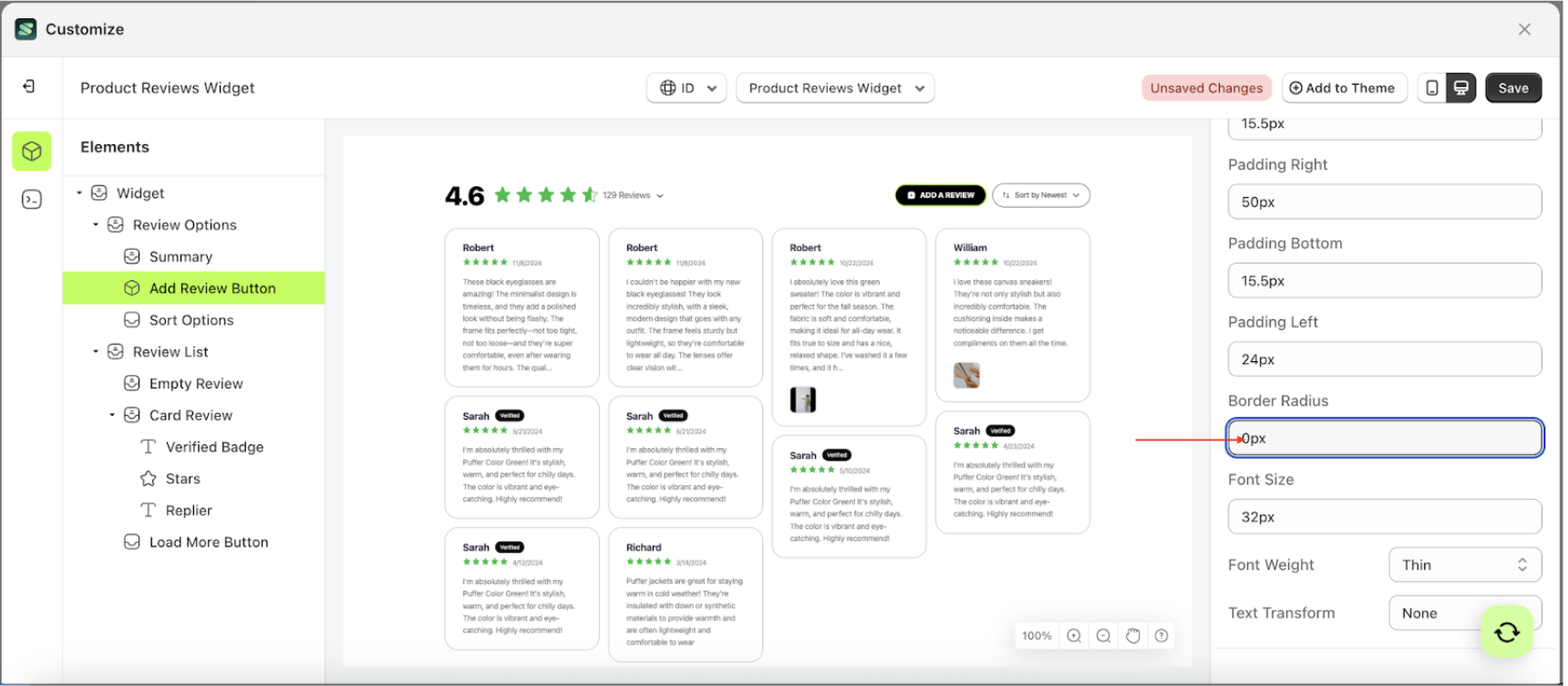The image size is (1568, 686).
Task: Expand the 129 Reviews chevron in preview
Action: [x=660, y=195]
